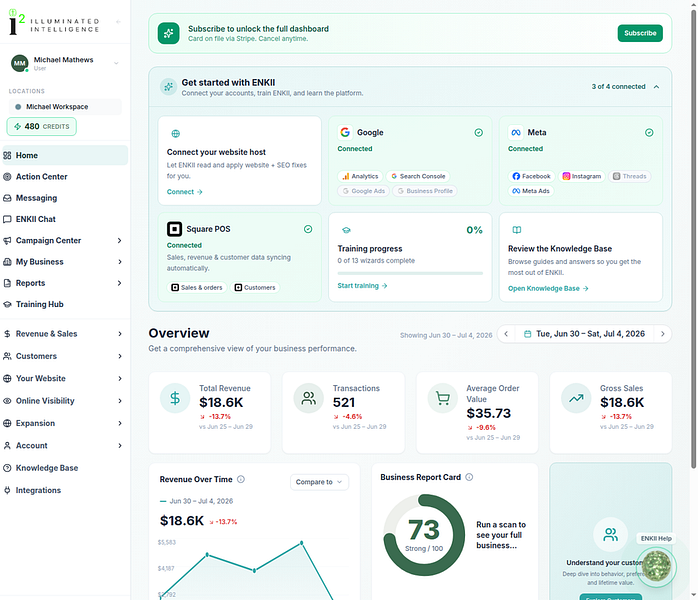698x600 pixels.
Task: Open the Tue, Jun 30 – Sat, Jul 4, 2026 date picker
Action: point(584,334)
